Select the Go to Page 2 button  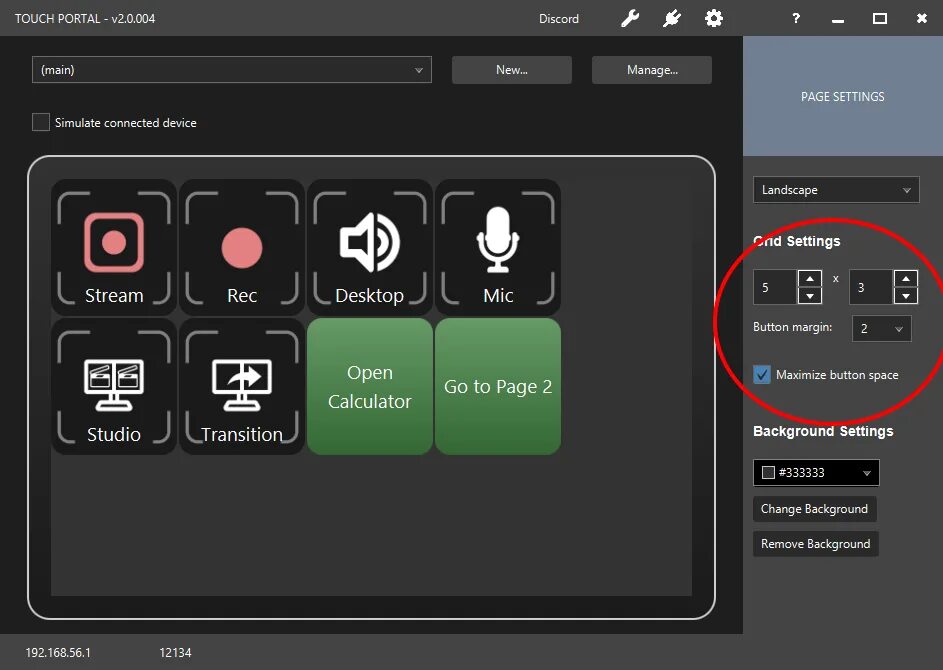[498, 386]
